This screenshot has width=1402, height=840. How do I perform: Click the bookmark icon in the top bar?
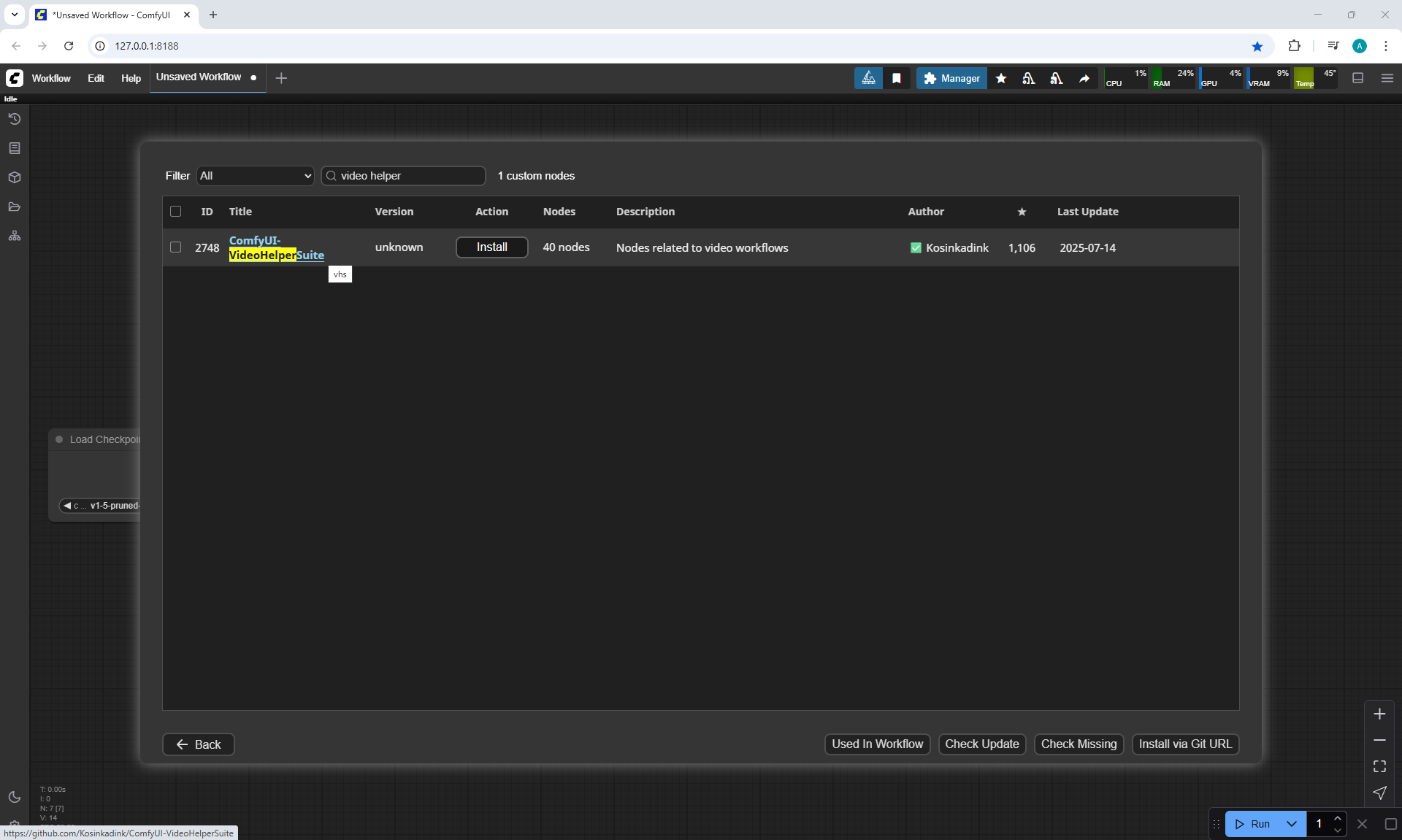[897, 78]
